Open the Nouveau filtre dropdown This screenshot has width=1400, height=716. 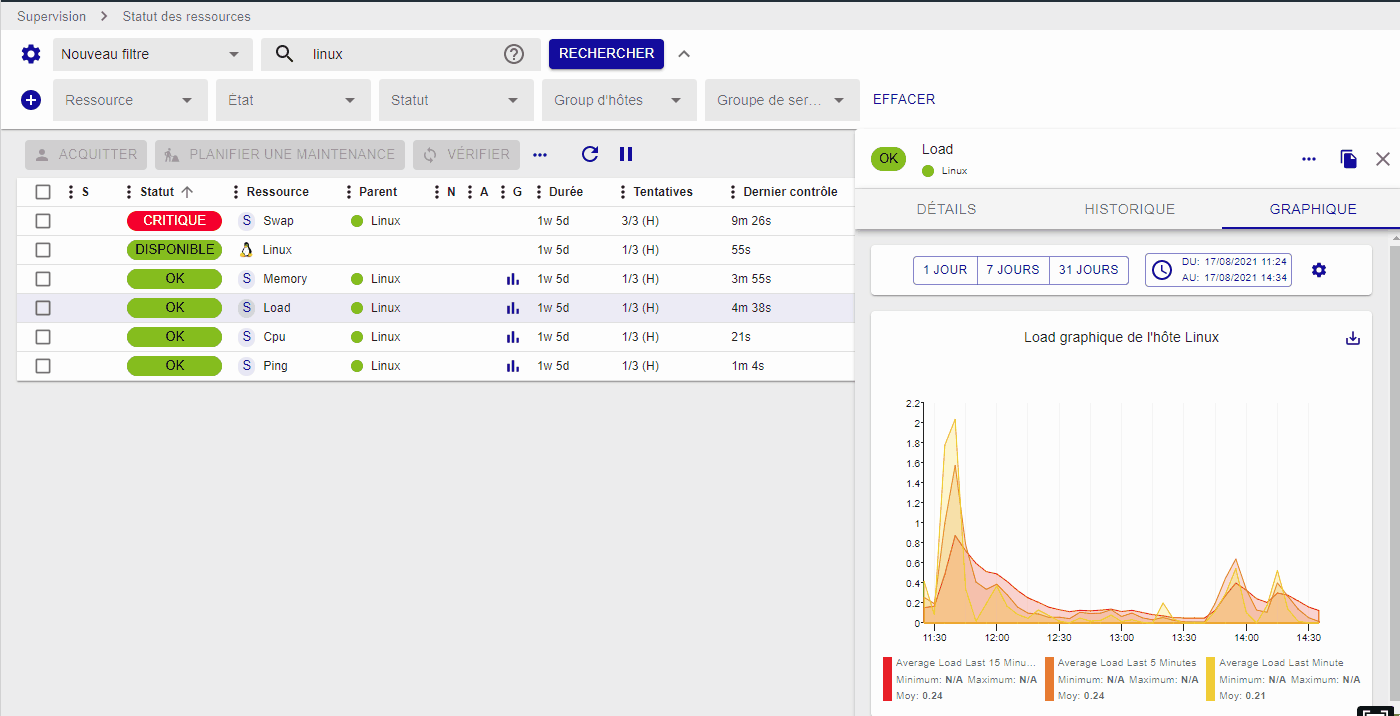(152, 54)
